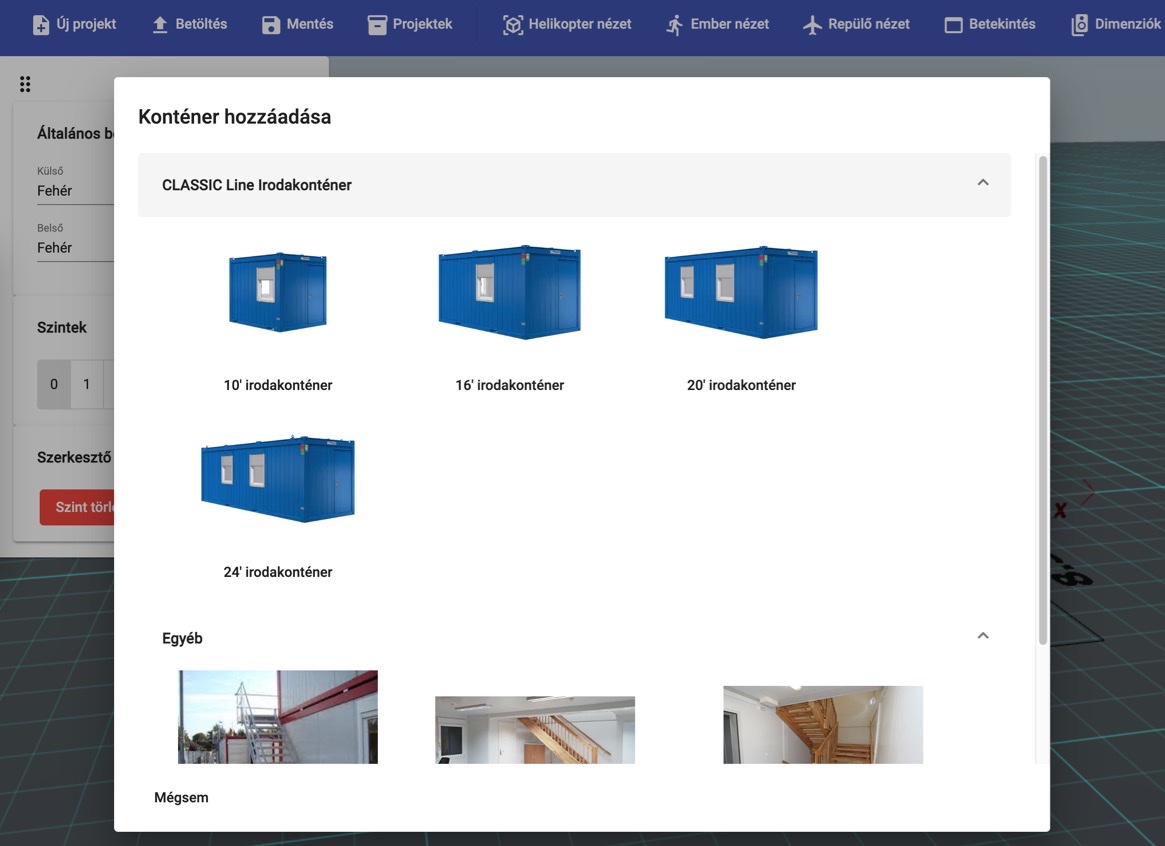Select the rightmost wooden spiral staircase photo

(x=823, y=724)
